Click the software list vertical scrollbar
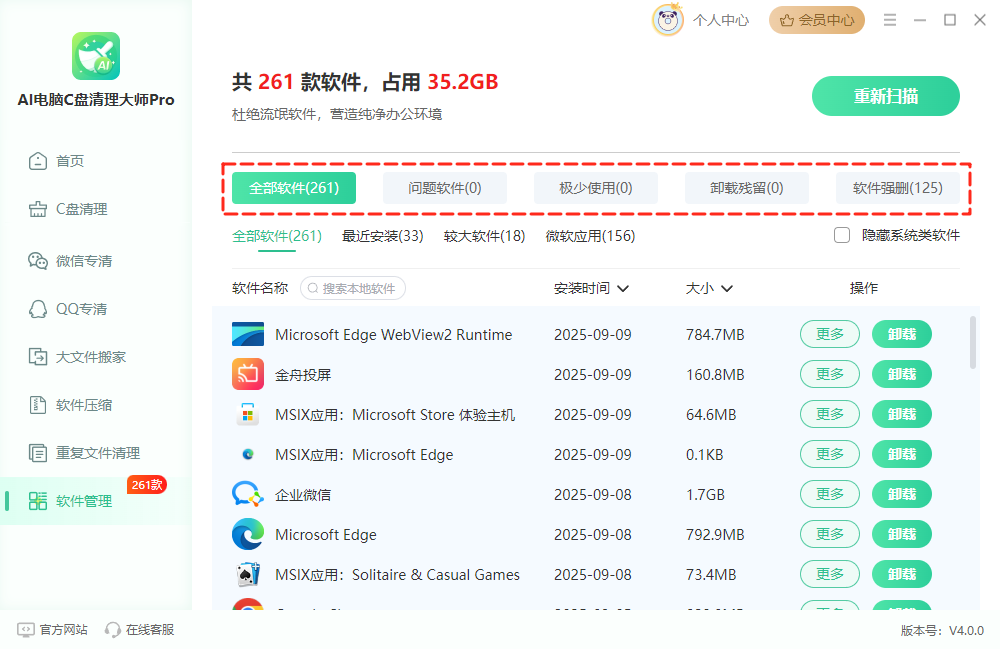Viewport: 1000px width, 649px height. click(973, 342)
